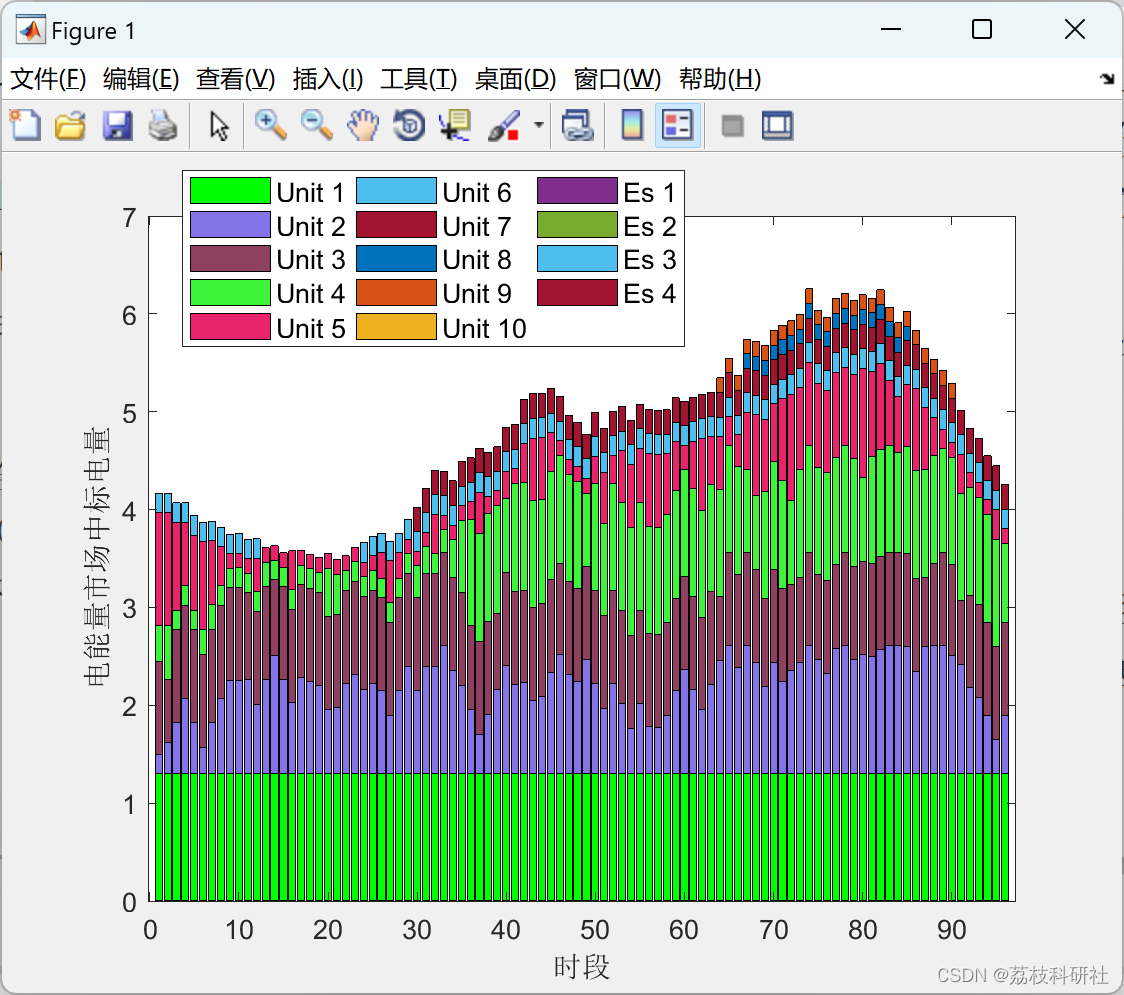Save the figure with the floppy icon
This screenshot has width=1124, height=995.
pos(117,125)
